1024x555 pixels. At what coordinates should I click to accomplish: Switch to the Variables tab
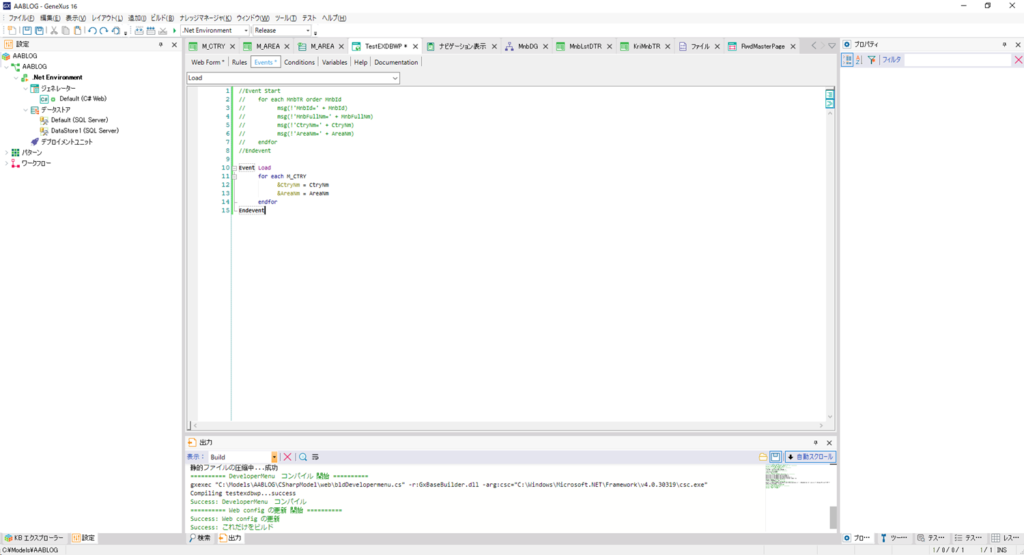pyautogui.click(x=334, y=62)
